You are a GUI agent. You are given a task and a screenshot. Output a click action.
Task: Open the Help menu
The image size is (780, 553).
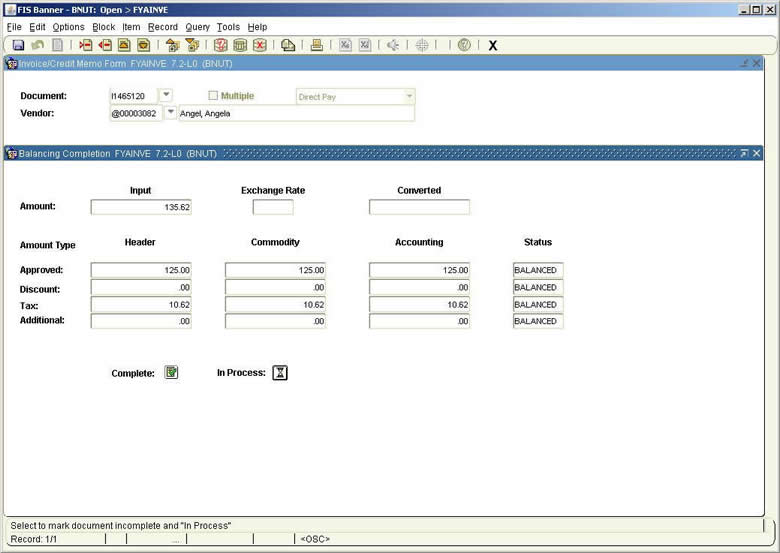257,27
